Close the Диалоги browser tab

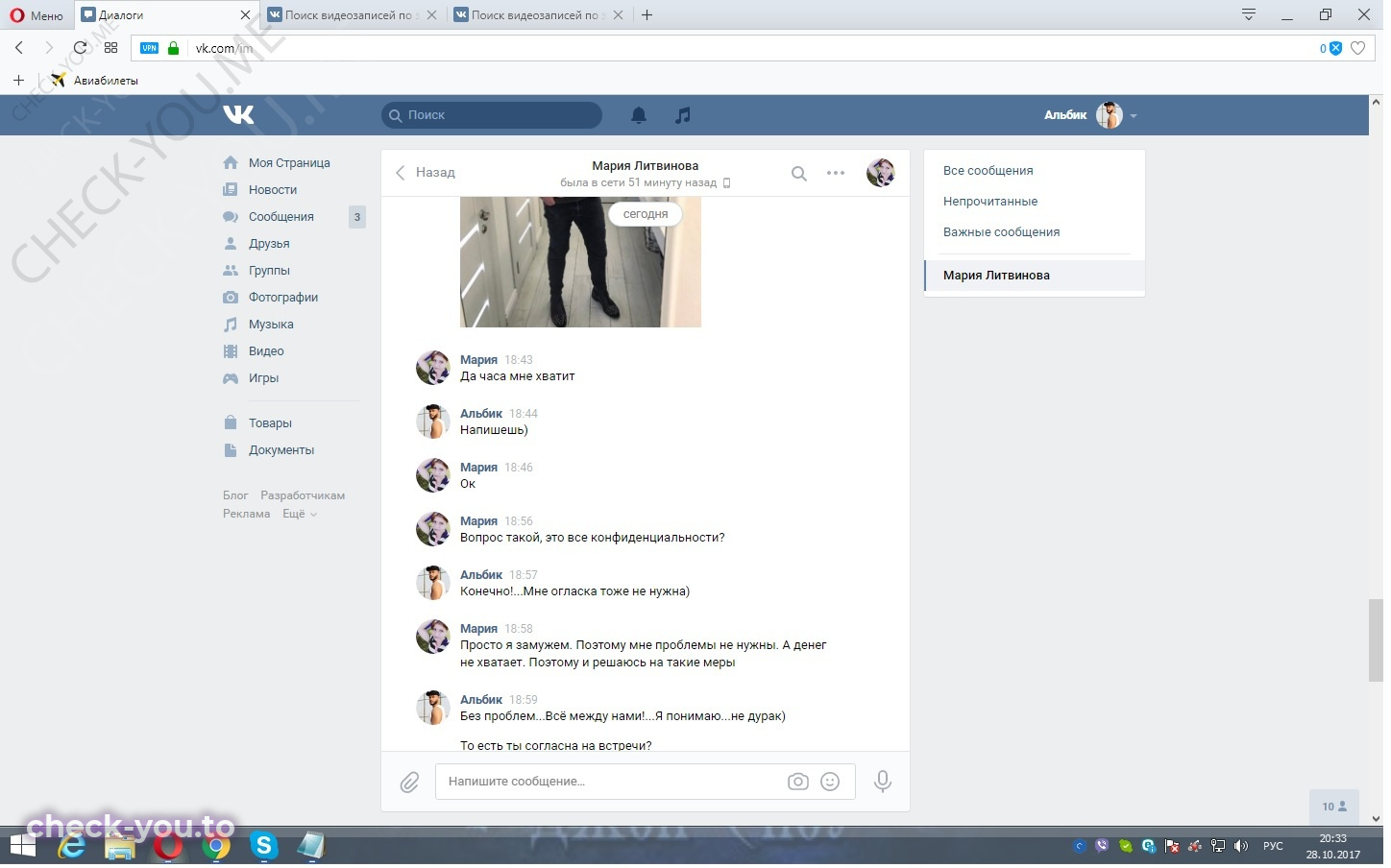pyautogui.click(x=245, y=15)
